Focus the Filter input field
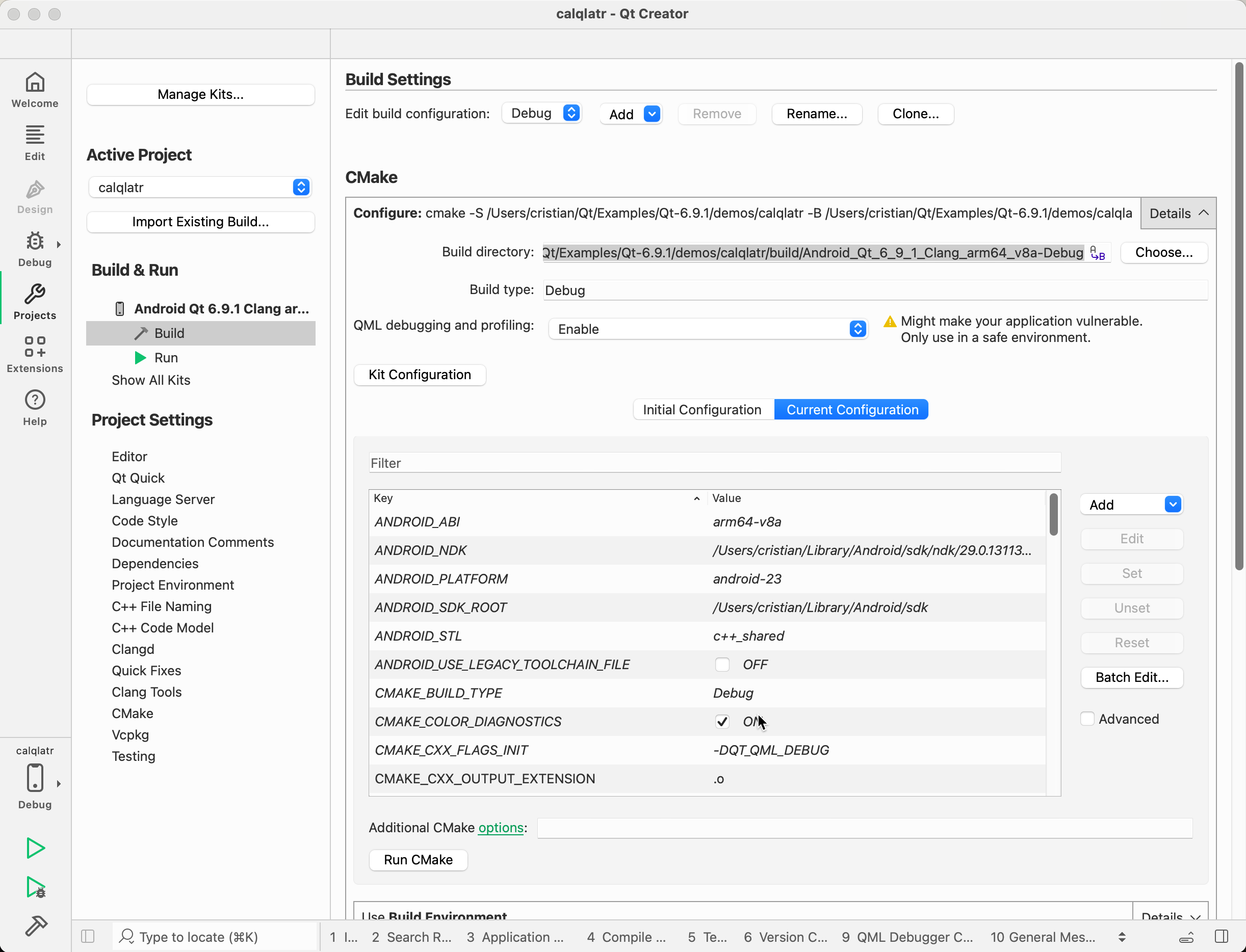The height and width of the screenshot is (952, 1246). (x=714, y=463)
